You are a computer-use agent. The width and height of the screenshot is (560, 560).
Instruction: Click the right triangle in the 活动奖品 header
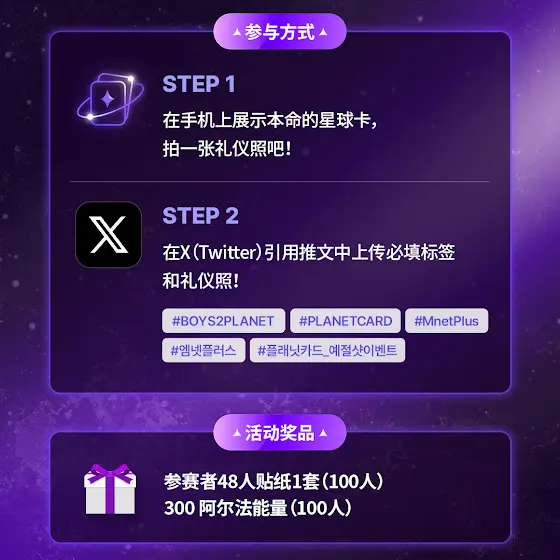(x=323, y=433)
